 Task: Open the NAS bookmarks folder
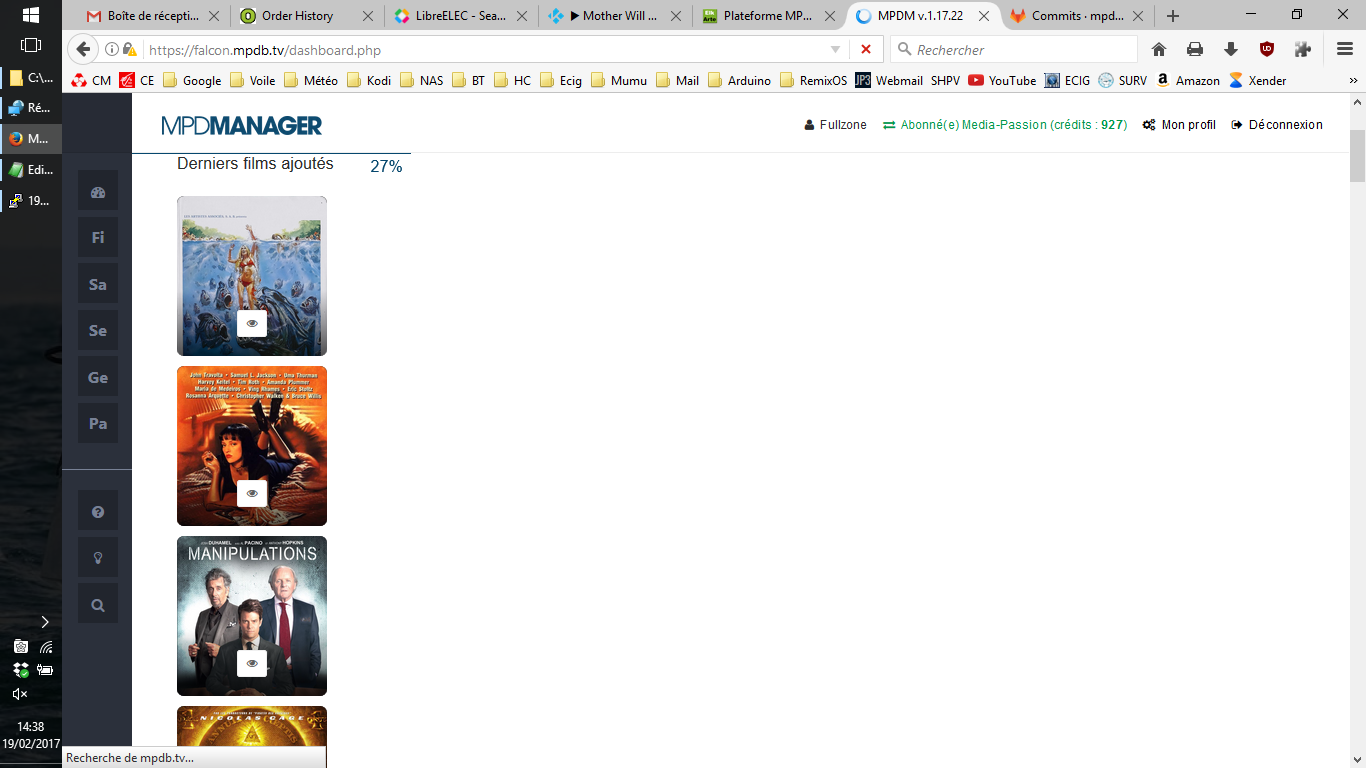421,81
